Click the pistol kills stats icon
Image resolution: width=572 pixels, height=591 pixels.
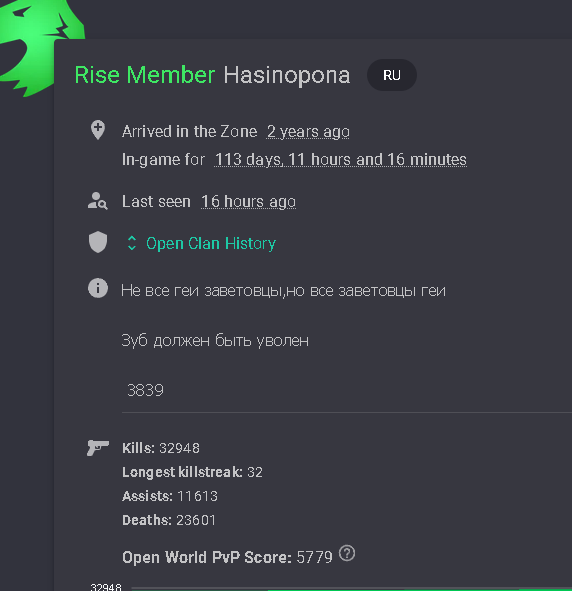tap(98, 448)
